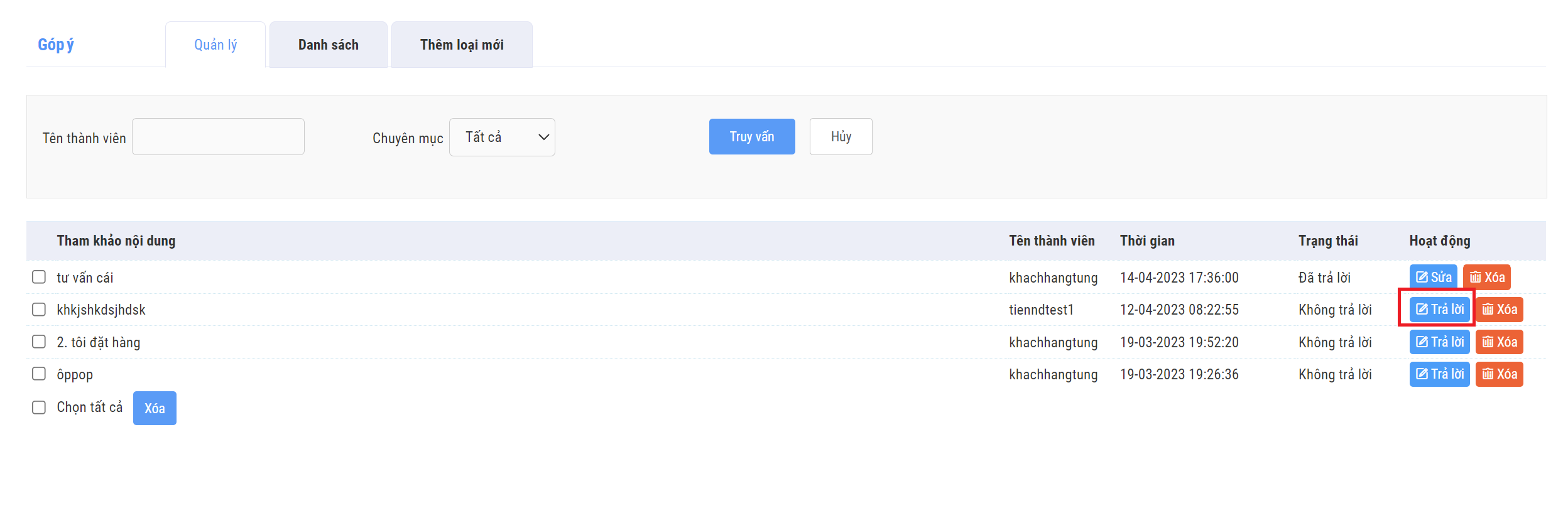Open the Thêm loại mới tab
Viewport: 1568px width, 530px height.
coord(462,45)
